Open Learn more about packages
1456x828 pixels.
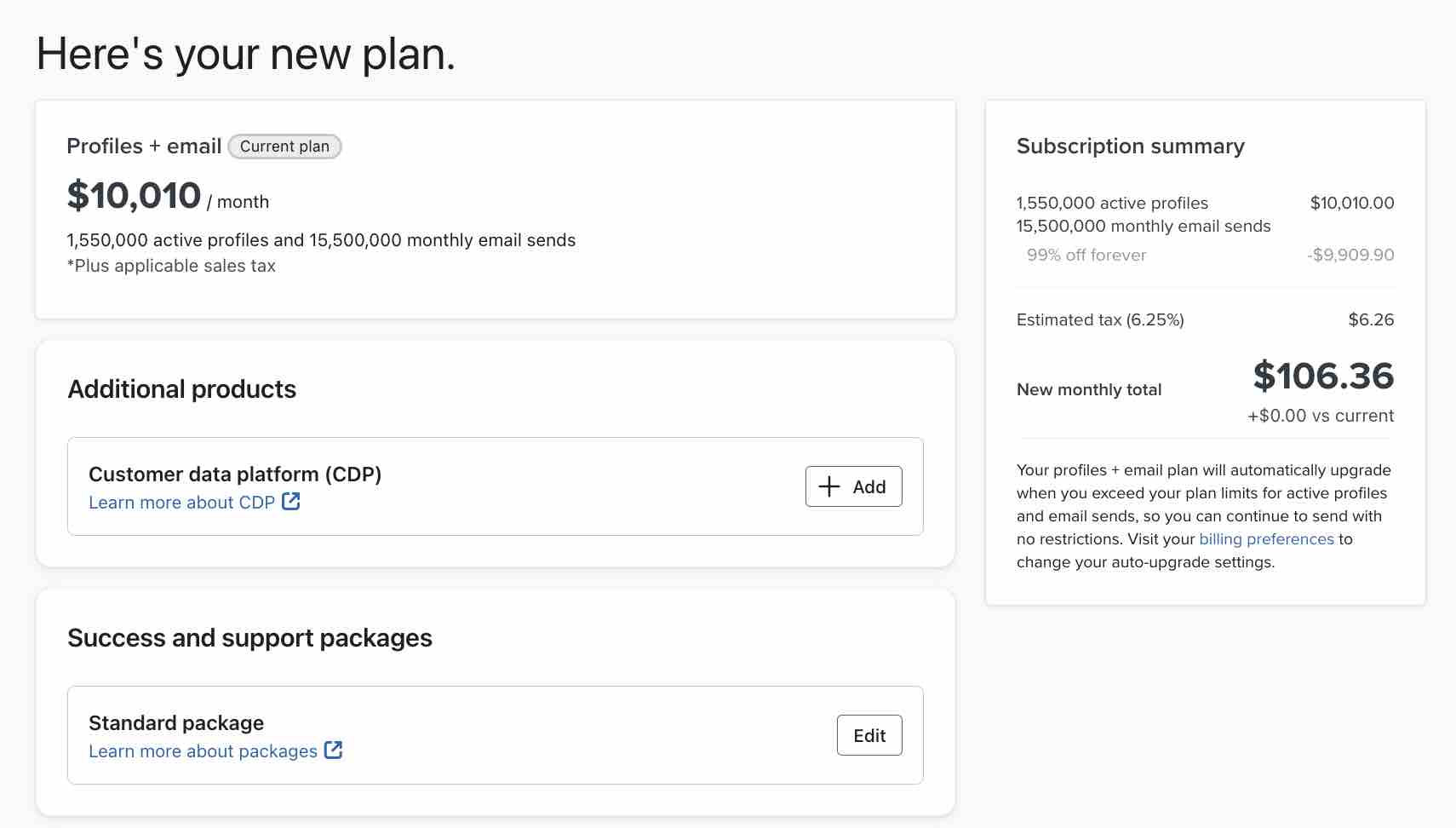pyautogui.click(x=203, y=750)
